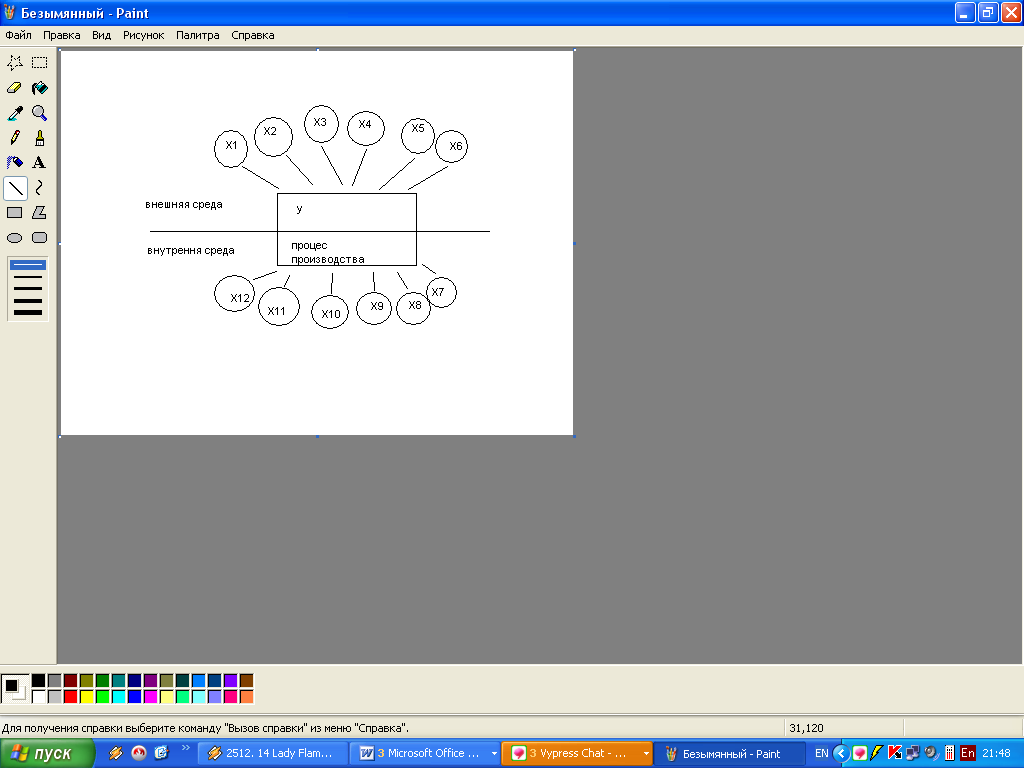Select the Rectangle shape tool
The height and width of the screenshot is (768, 1024).
[15, 213]
